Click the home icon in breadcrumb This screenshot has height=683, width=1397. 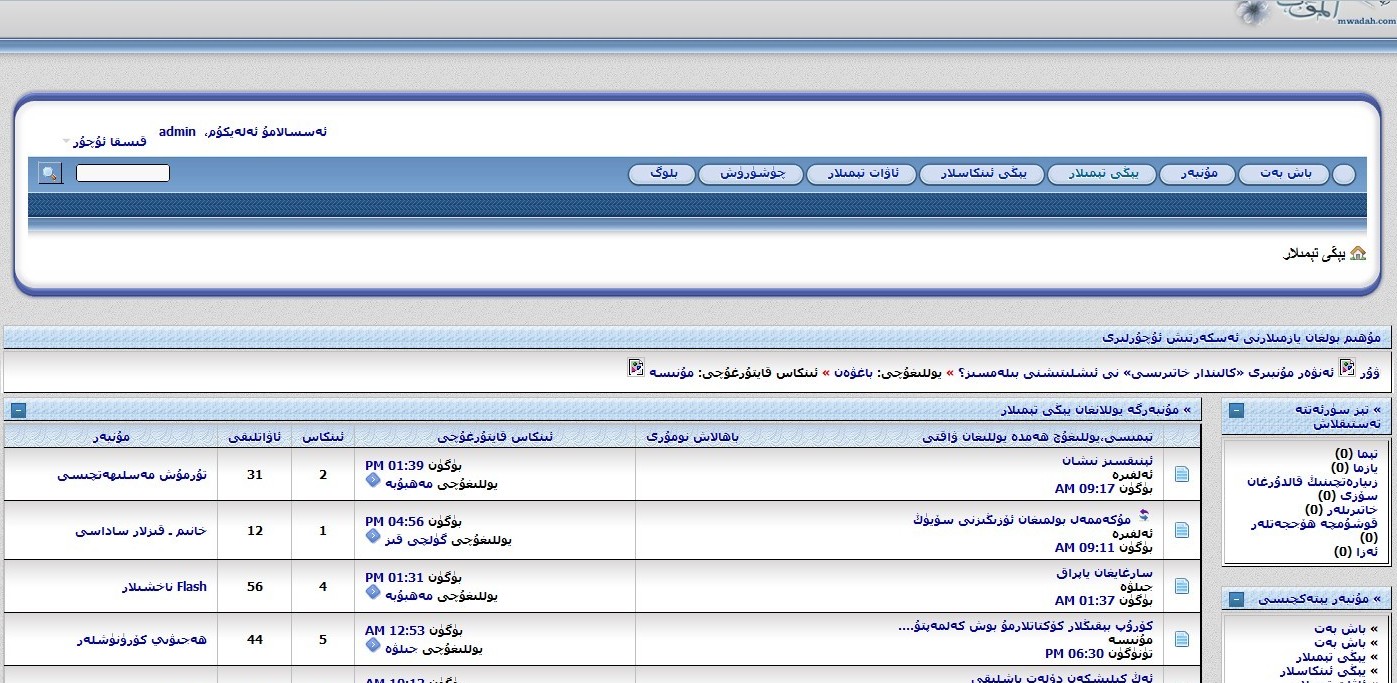point(1357,254)
